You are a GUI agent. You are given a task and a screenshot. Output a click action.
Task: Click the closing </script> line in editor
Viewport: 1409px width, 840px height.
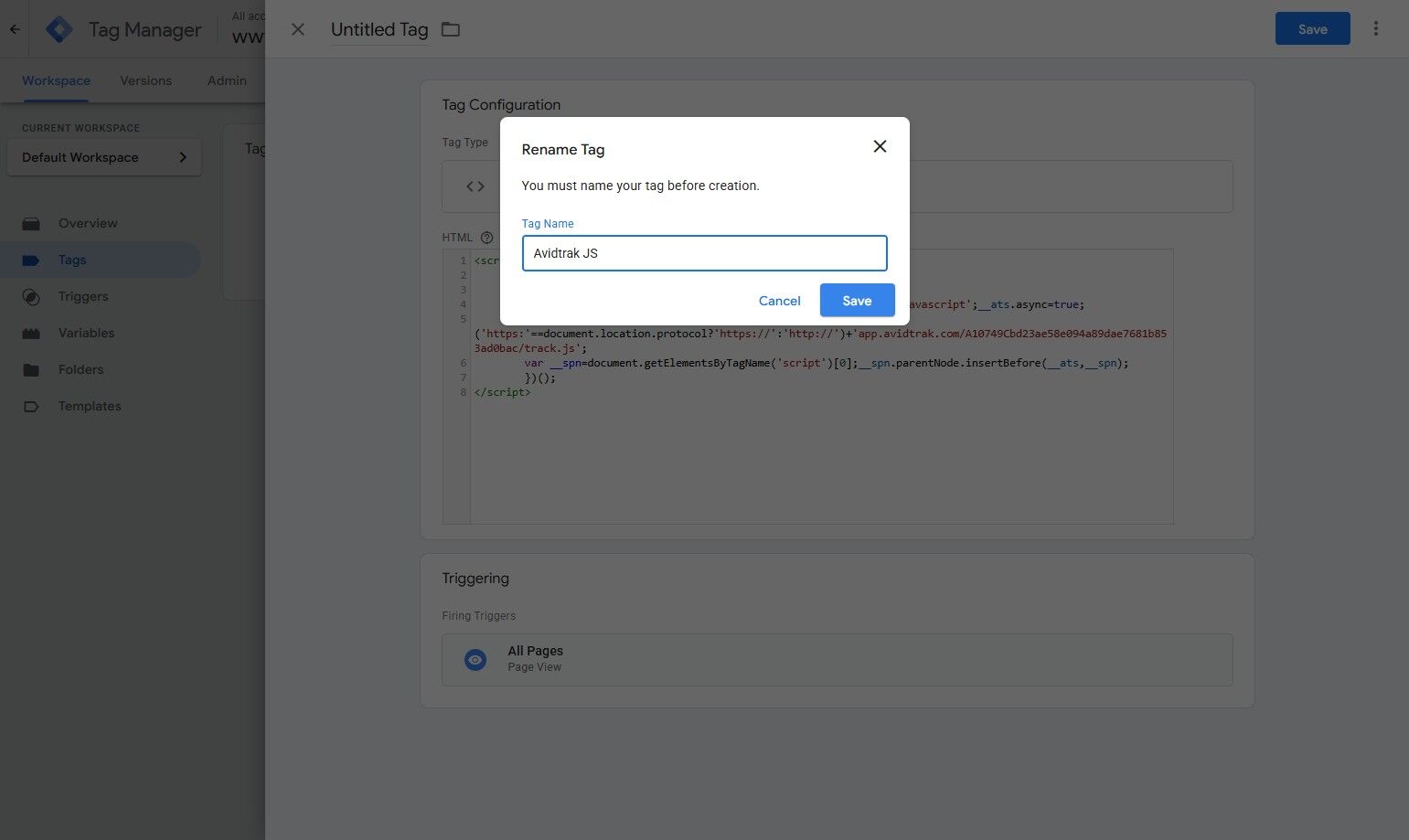(502, 392)
